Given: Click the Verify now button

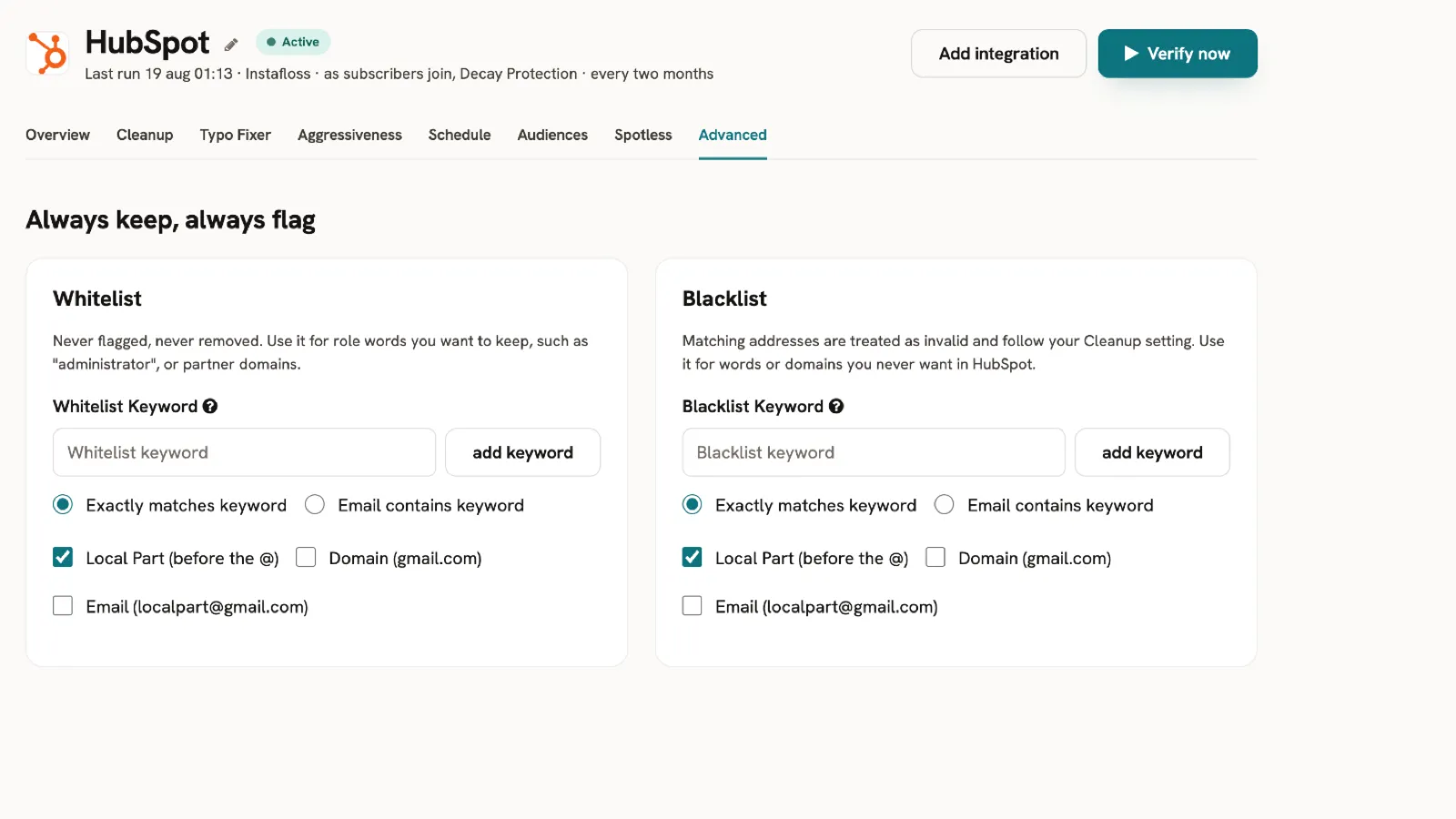Looking at the screenshot, I should click(x=1178, y=54).
